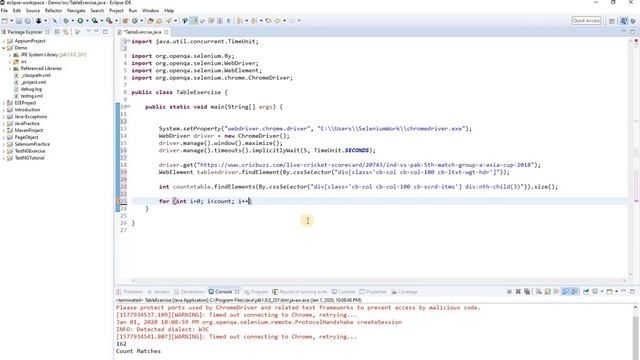Click the editor horizontal scrollbar
Image resolution: width=640 pixels, height=360 pixels.
click(x=379, y=280)
